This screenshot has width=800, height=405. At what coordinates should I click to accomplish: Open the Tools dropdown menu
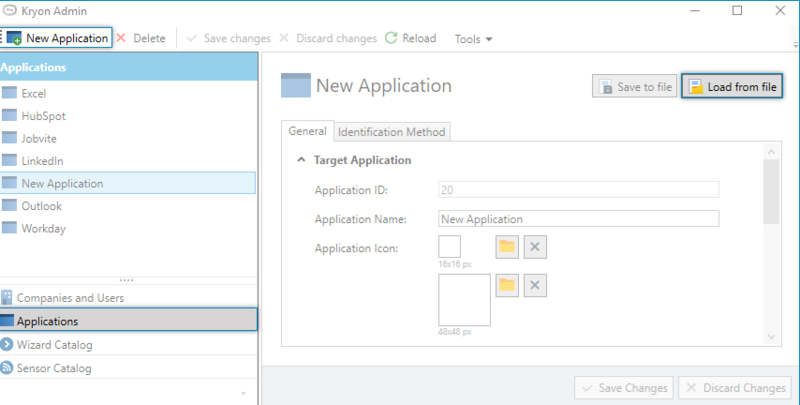[473, 39]
